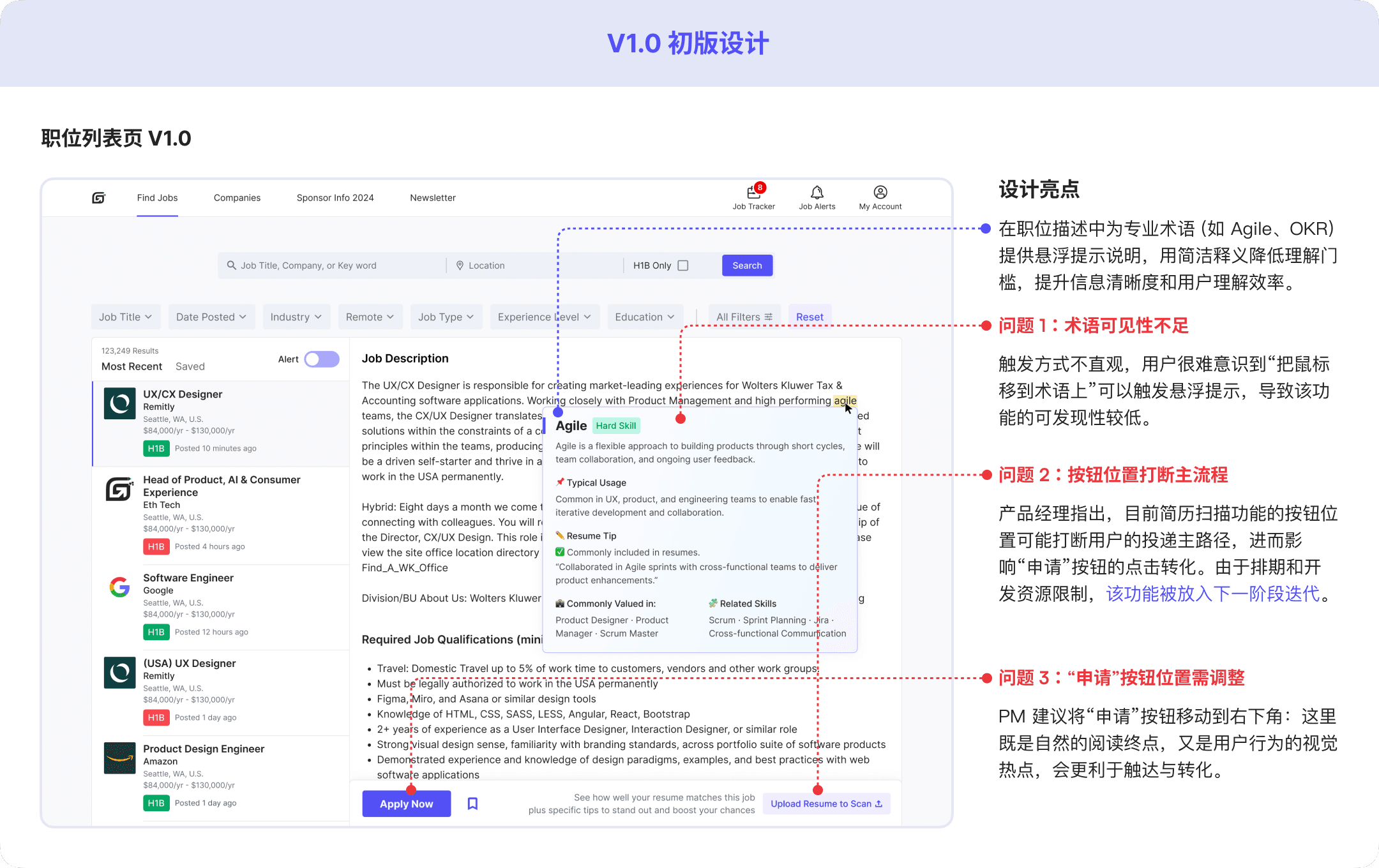
Task: Click the Job Alerts bell icon
Action: click(x=817, y=193)
